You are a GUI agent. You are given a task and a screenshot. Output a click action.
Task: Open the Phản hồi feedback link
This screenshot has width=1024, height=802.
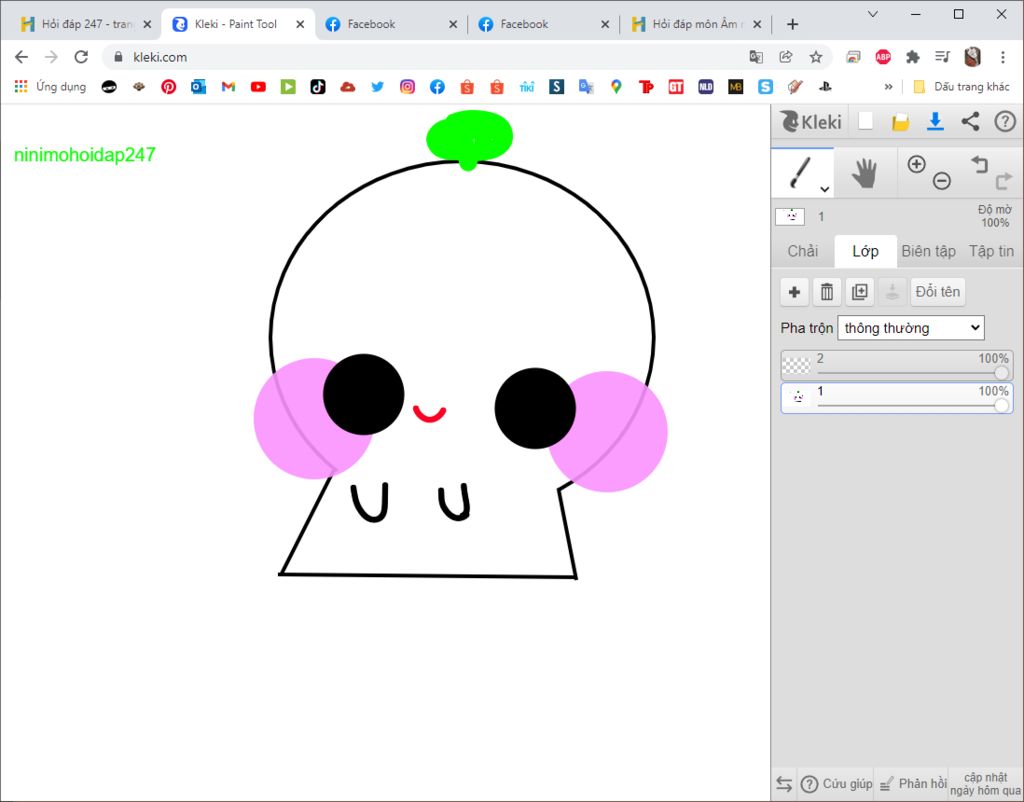(x=912, y=784)
